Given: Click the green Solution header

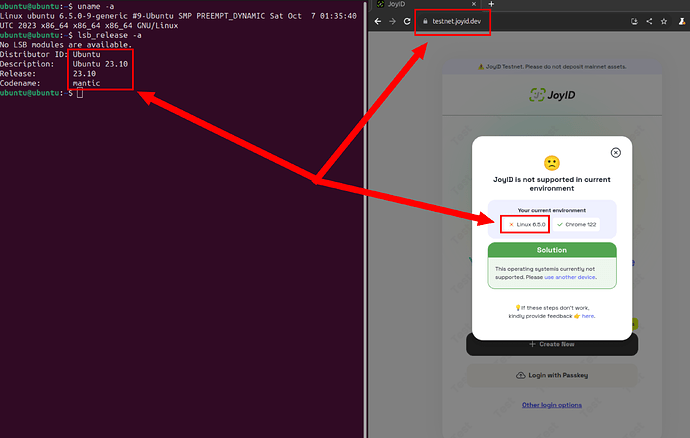Looking at the screenshot, I should coord(552,250).
